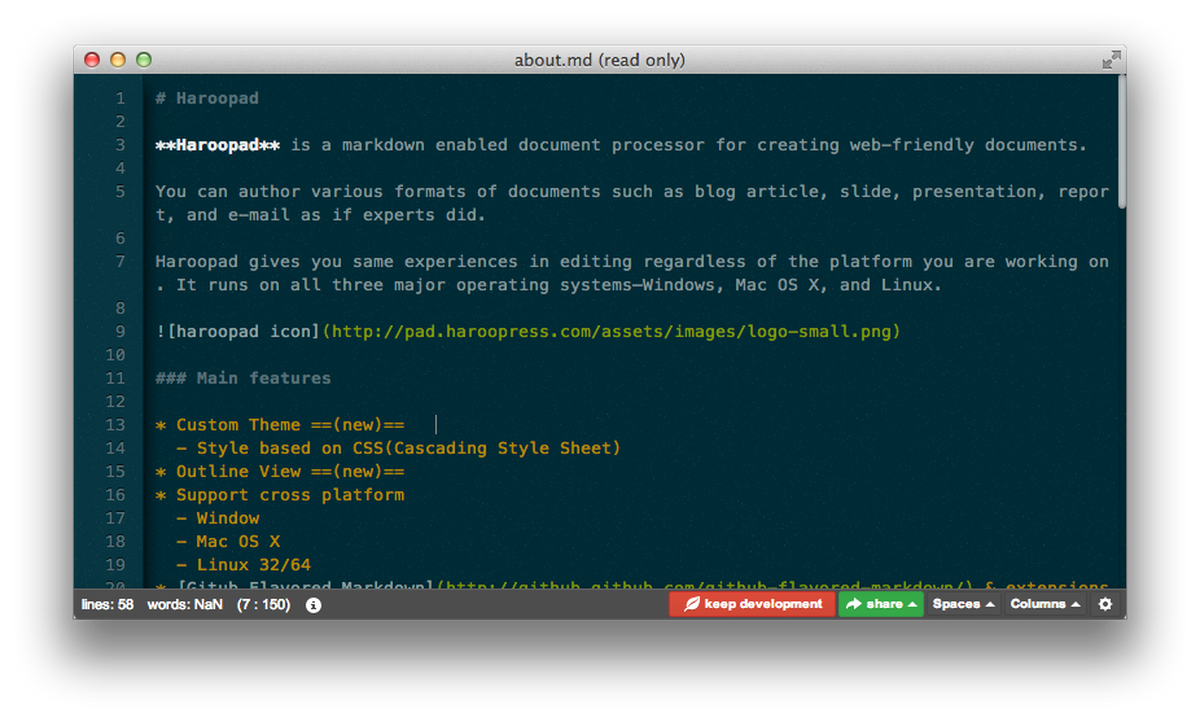
Task: Enter fullscreen using the title bar arrows icon
Action: (1111, 60)
